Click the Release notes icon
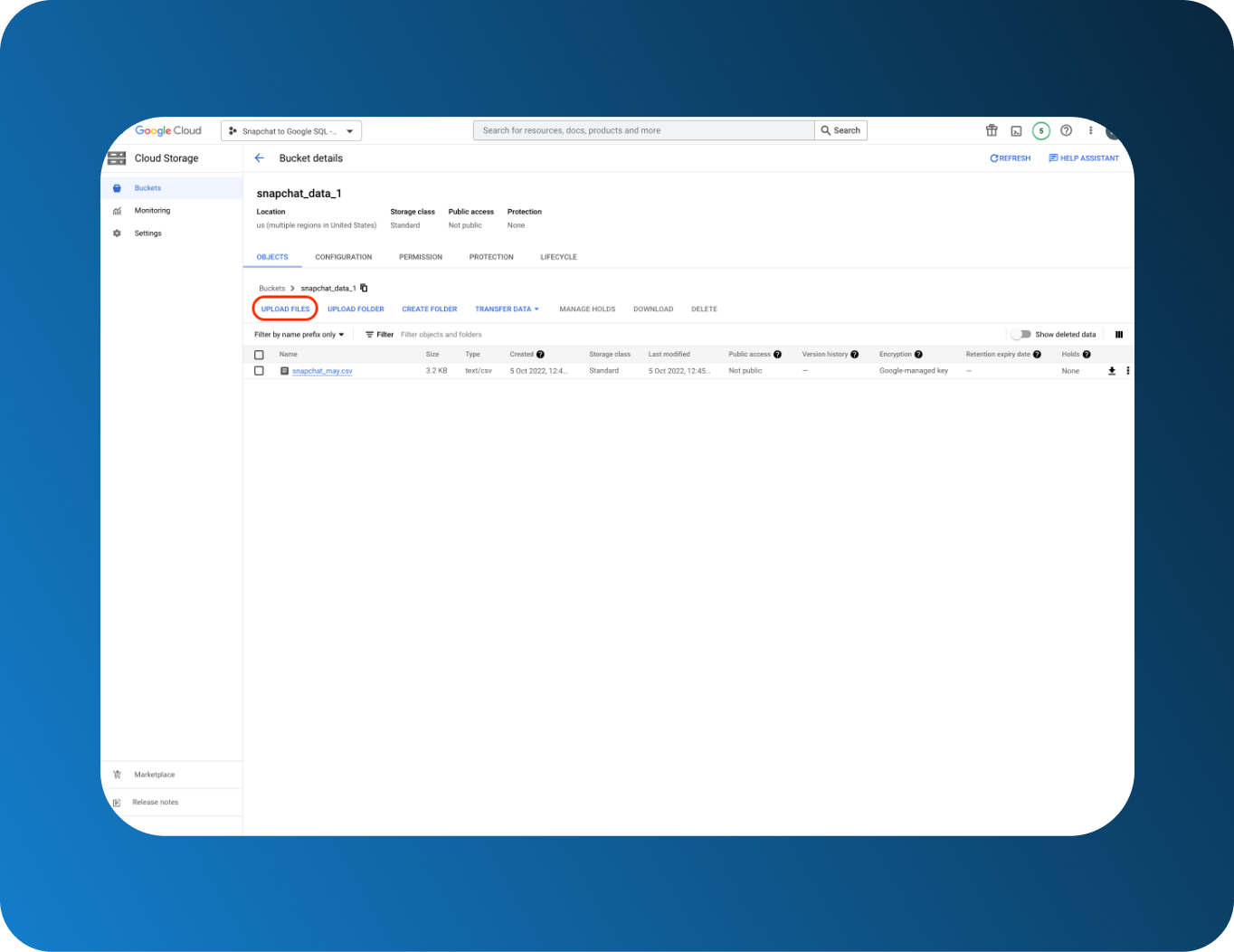Viewport: 1234px width, 952px height. (117, 803)
